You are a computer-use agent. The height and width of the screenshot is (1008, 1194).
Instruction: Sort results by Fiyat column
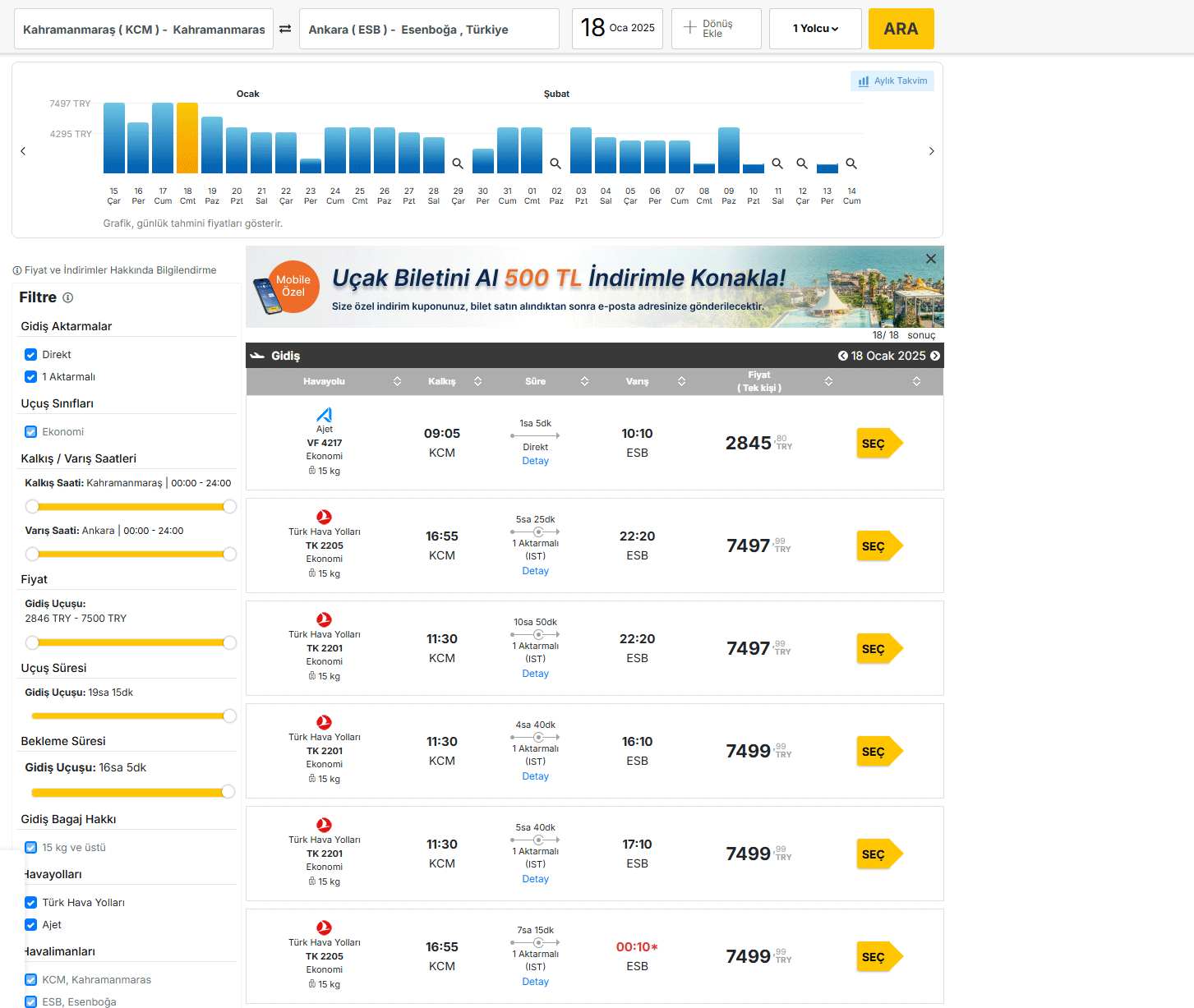(828, 381)
